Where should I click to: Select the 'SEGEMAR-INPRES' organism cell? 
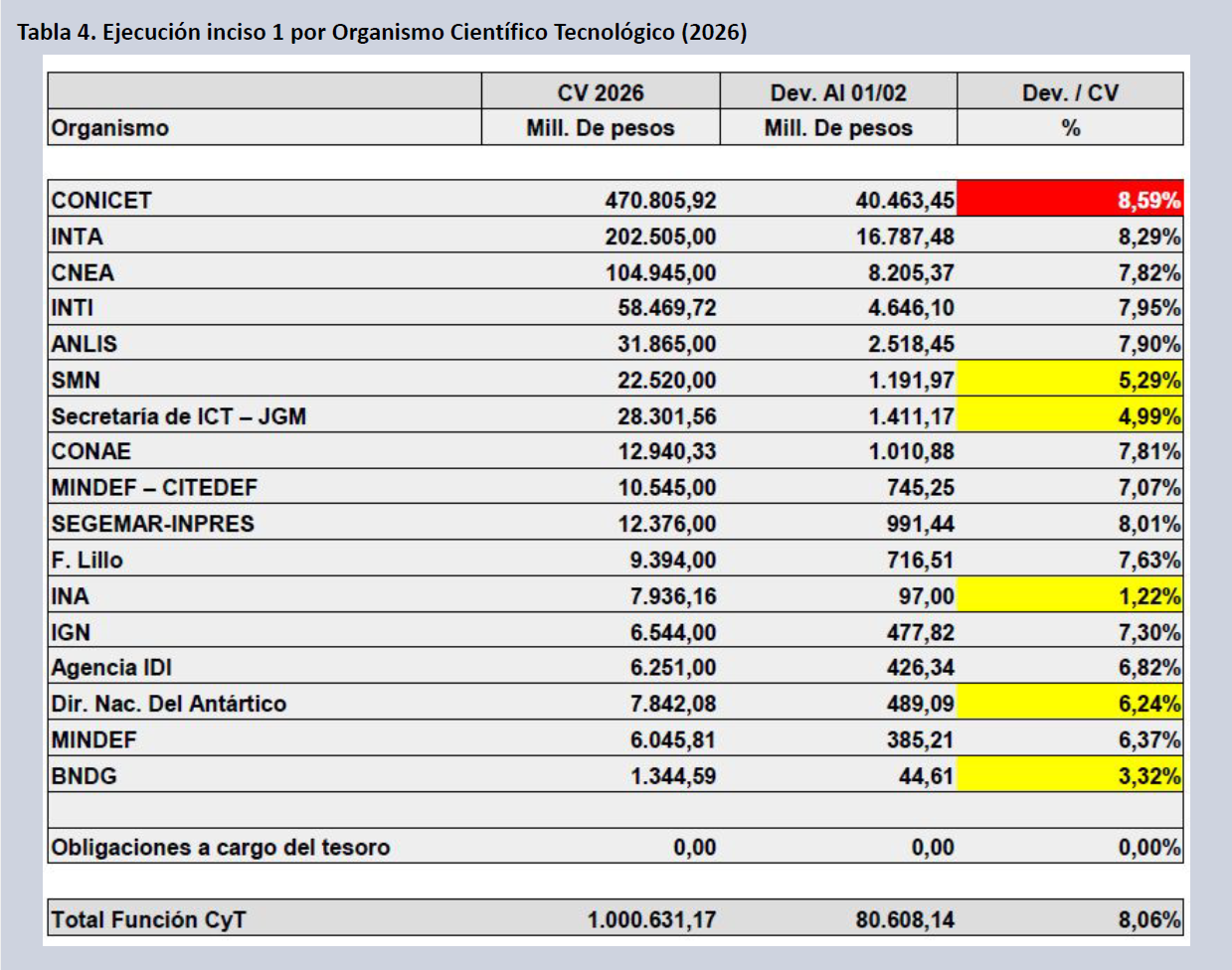(153, 524)
